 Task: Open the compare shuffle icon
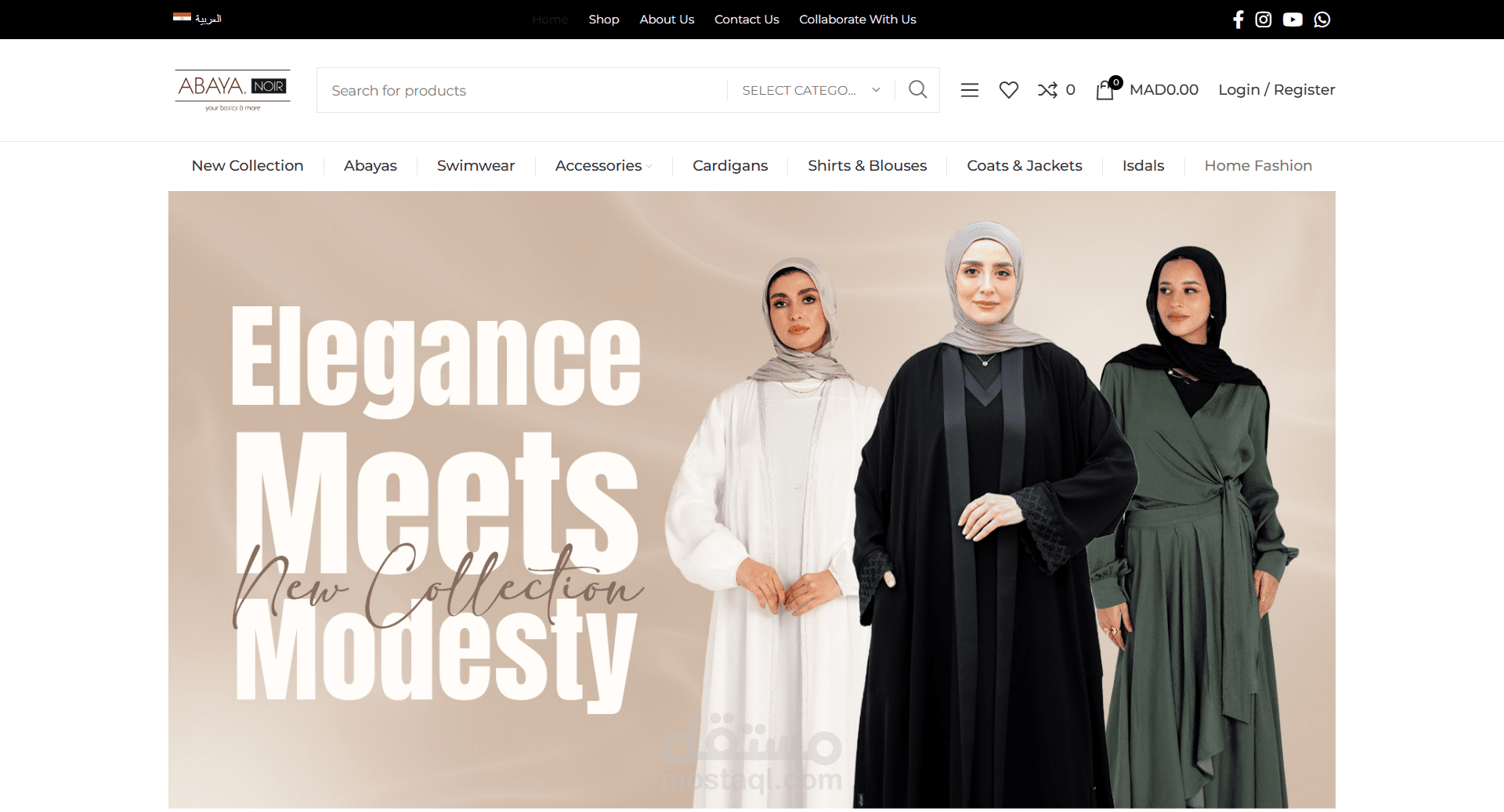(1047, 90)
